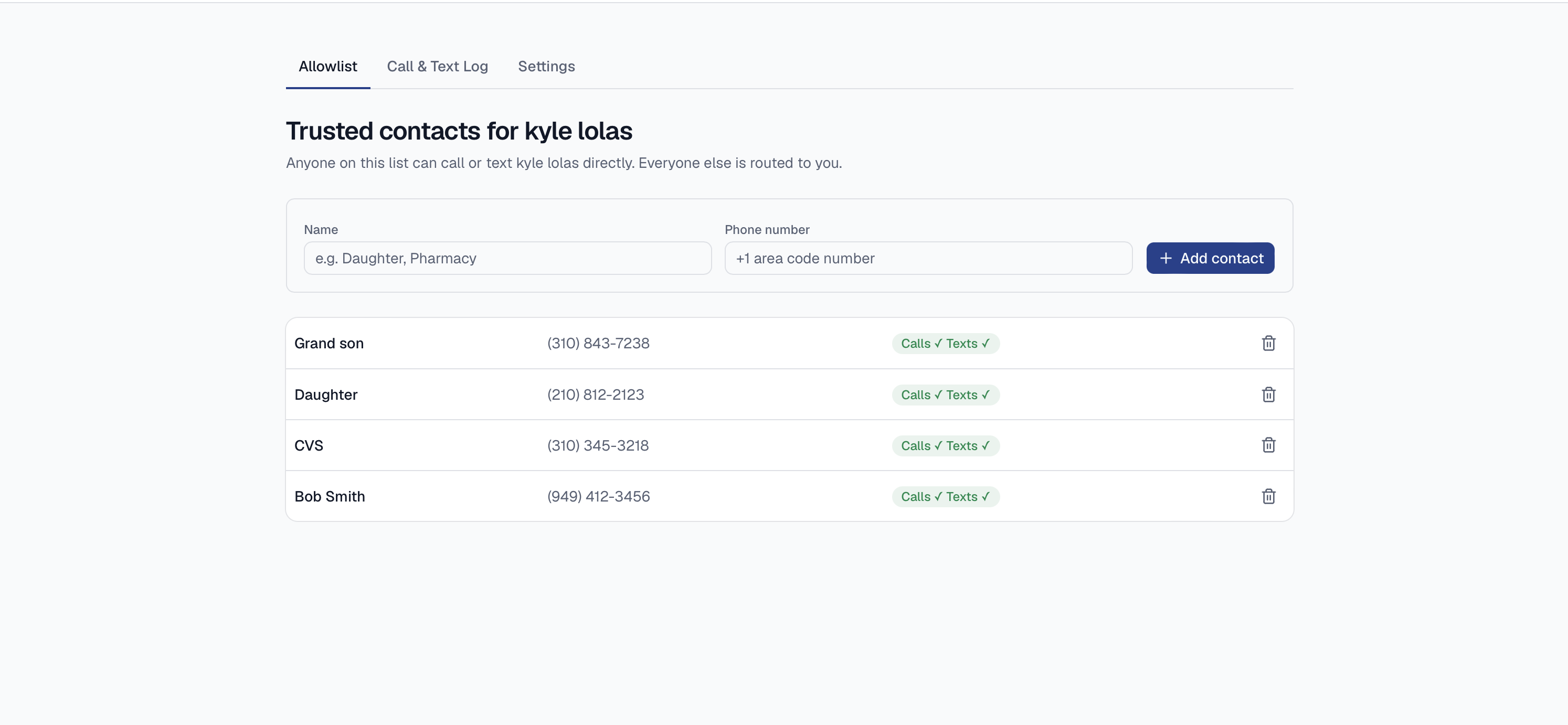Select the CVS contact name
The width and height of the screenshot is (1568, 725).
[x=309, y=445]
